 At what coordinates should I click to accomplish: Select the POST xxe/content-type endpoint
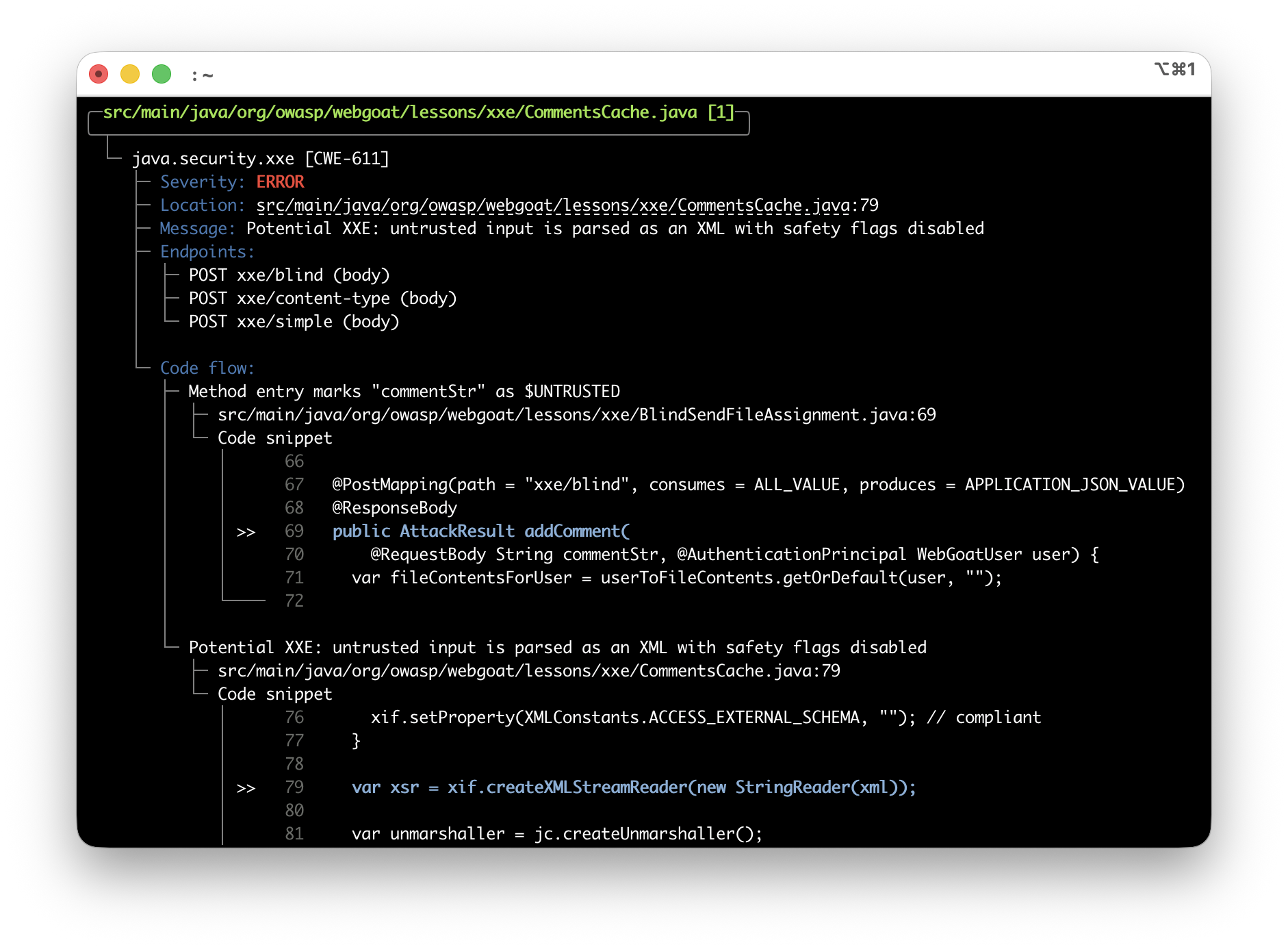tap(323, 298)
